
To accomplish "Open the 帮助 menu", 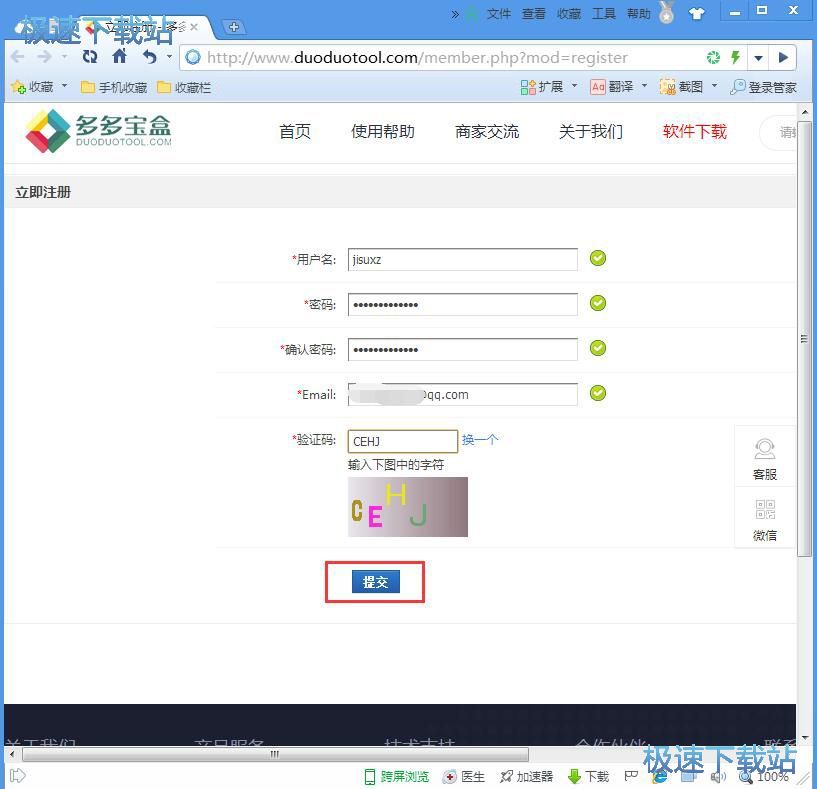I will (x=638, y=14).
